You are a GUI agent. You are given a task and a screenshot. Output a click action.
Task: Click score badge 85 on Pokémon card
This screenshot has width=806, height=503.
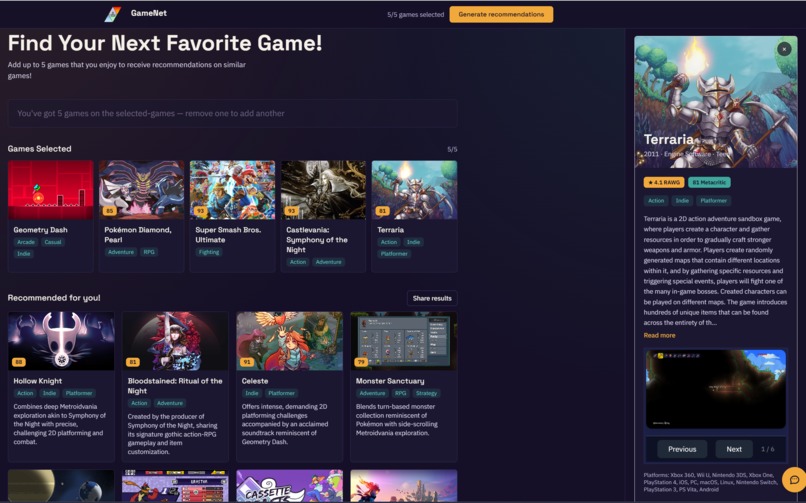click(x=109, y=211)
